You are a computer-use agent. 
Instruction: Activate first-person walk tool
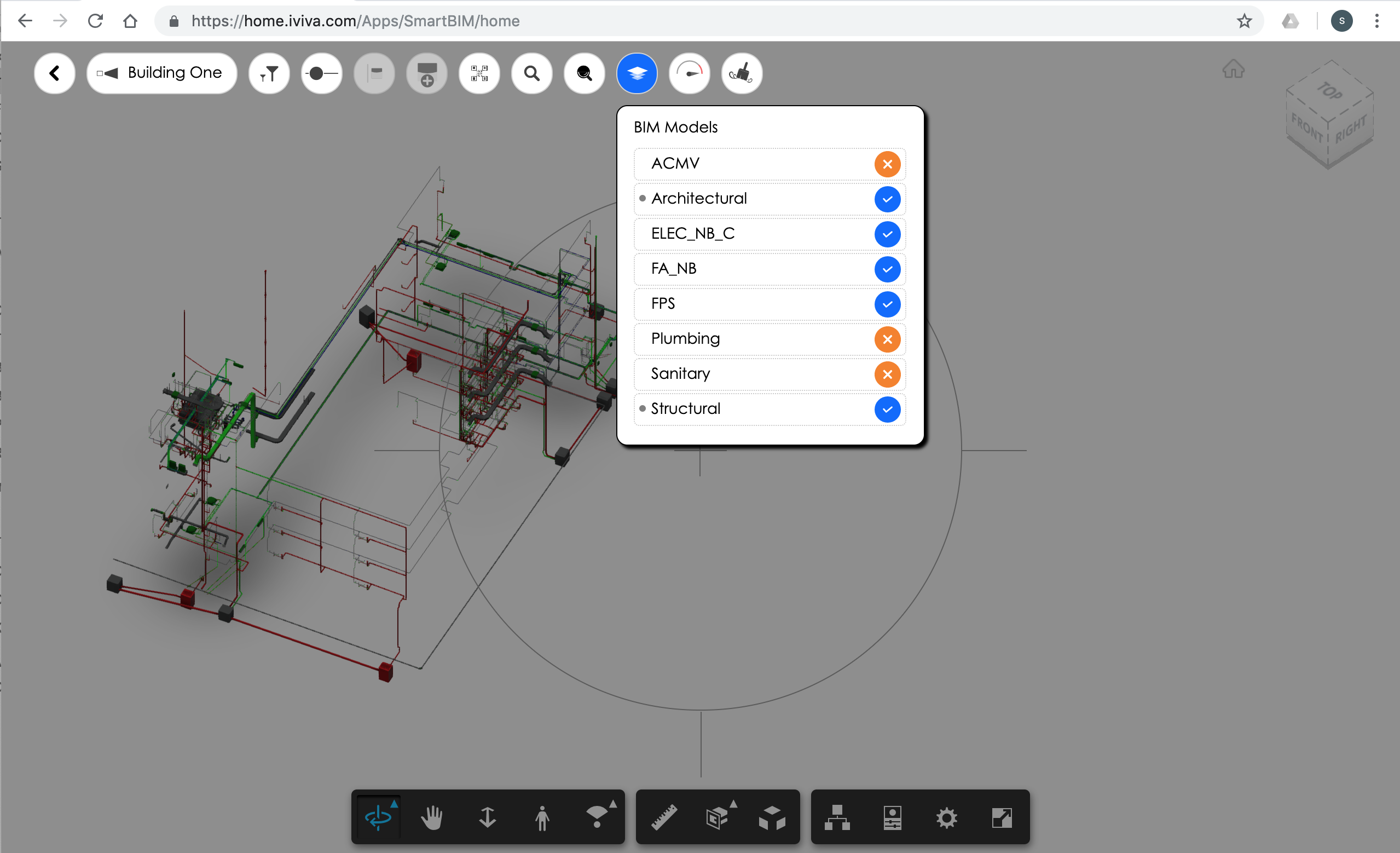pos(542,818)
